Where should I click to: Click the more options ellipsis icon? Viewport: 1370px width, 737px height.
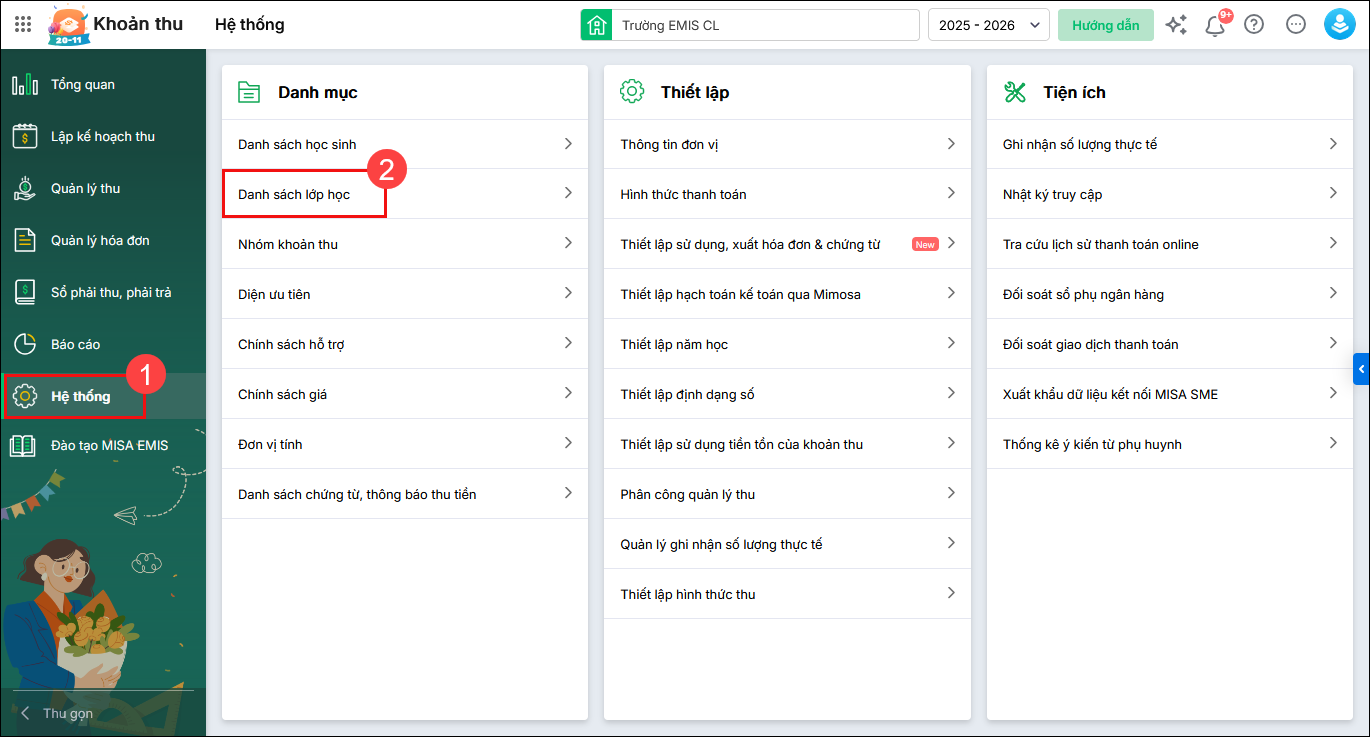tap(1296, 25)
